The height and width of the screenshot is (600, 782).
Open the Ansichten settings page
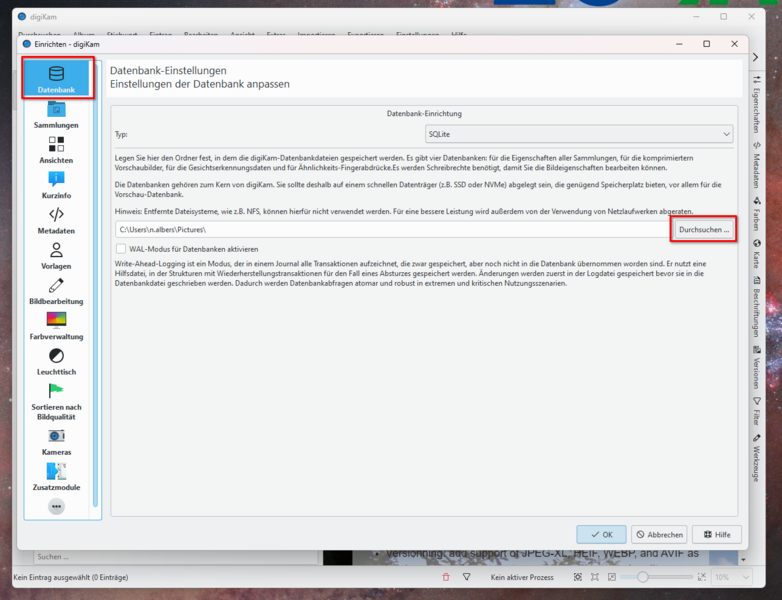(56, 150)
